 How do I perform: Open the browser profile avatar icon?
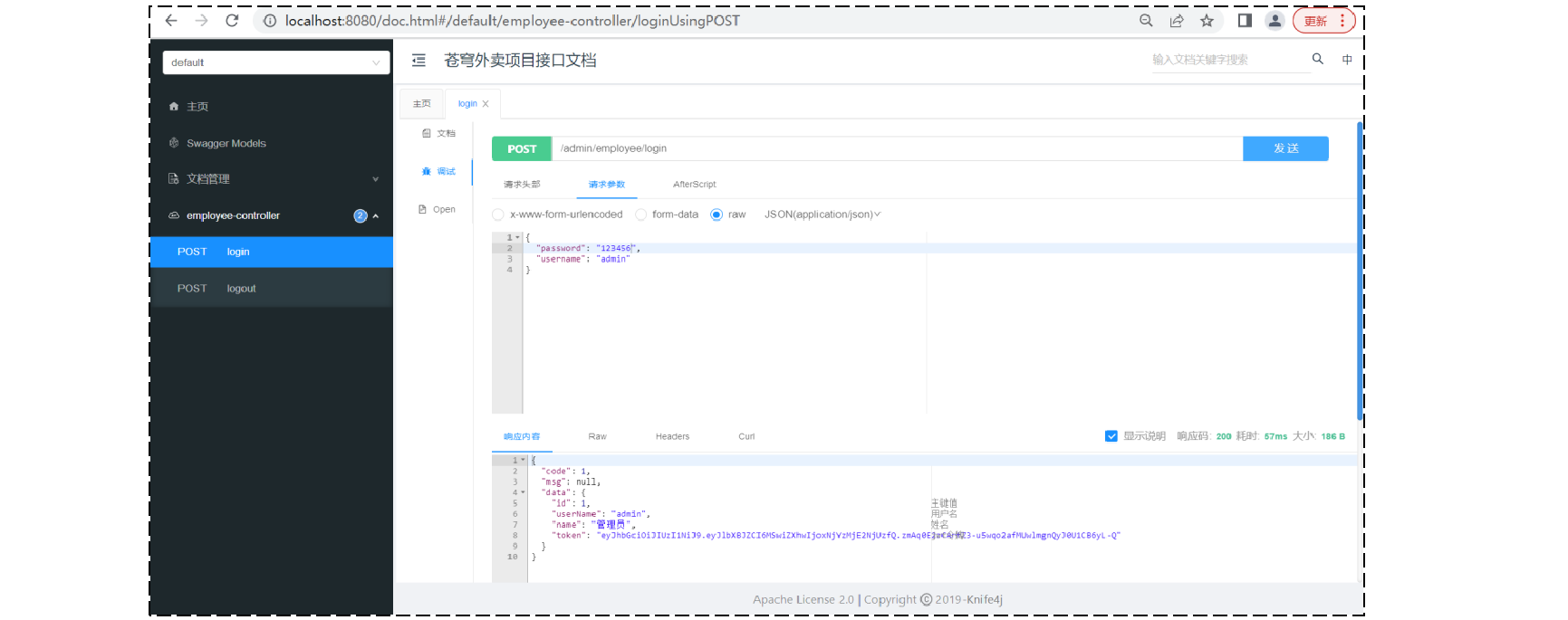(x=1275, y=21)
